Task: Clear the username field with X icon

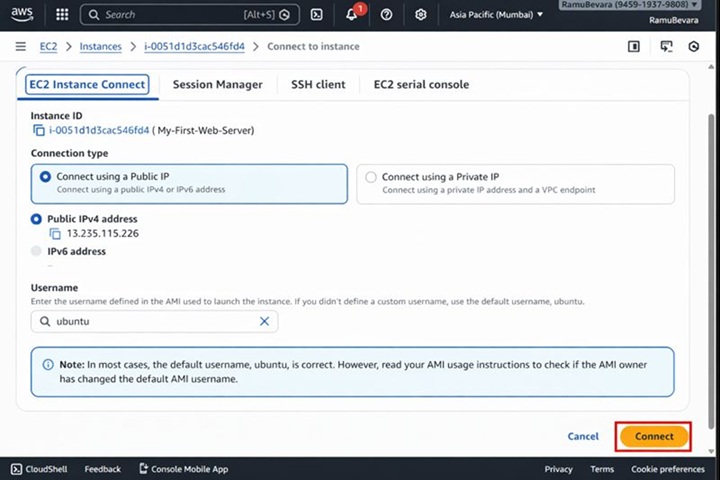Action: 264,321
